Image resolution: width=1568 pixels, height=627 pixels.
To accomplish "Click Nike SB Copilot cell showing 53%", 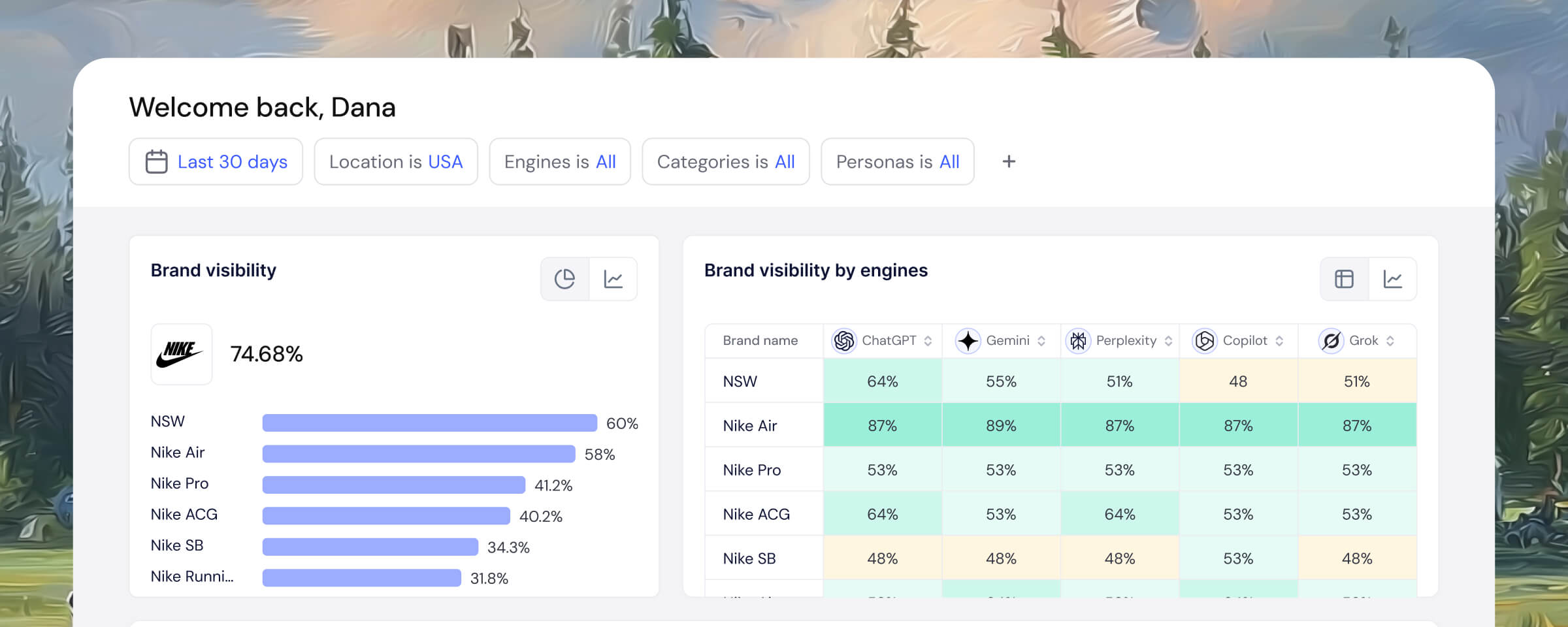I will (1238, 558).
